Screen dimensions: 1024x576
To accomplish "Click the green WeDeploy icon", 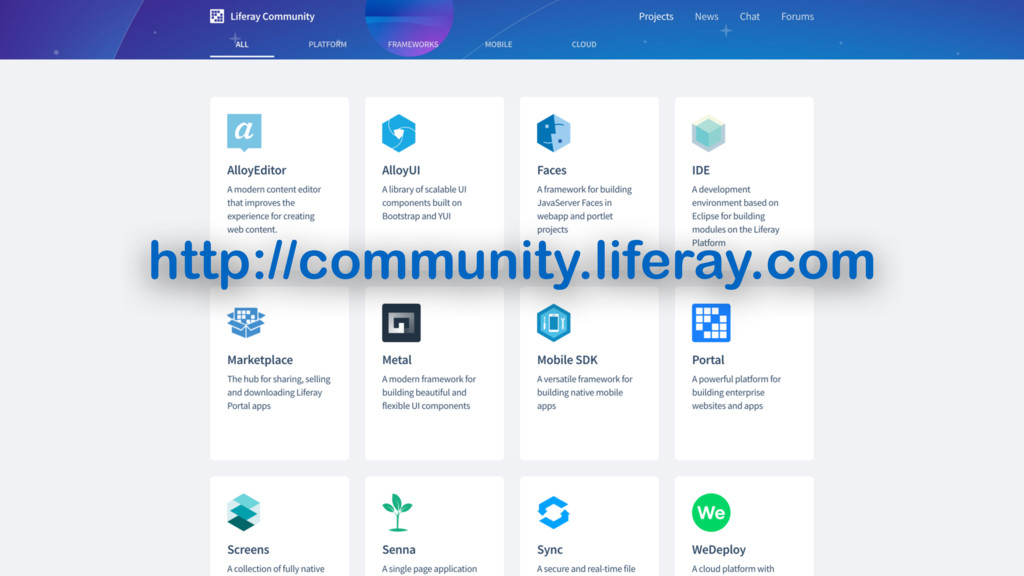I will 711,513.
